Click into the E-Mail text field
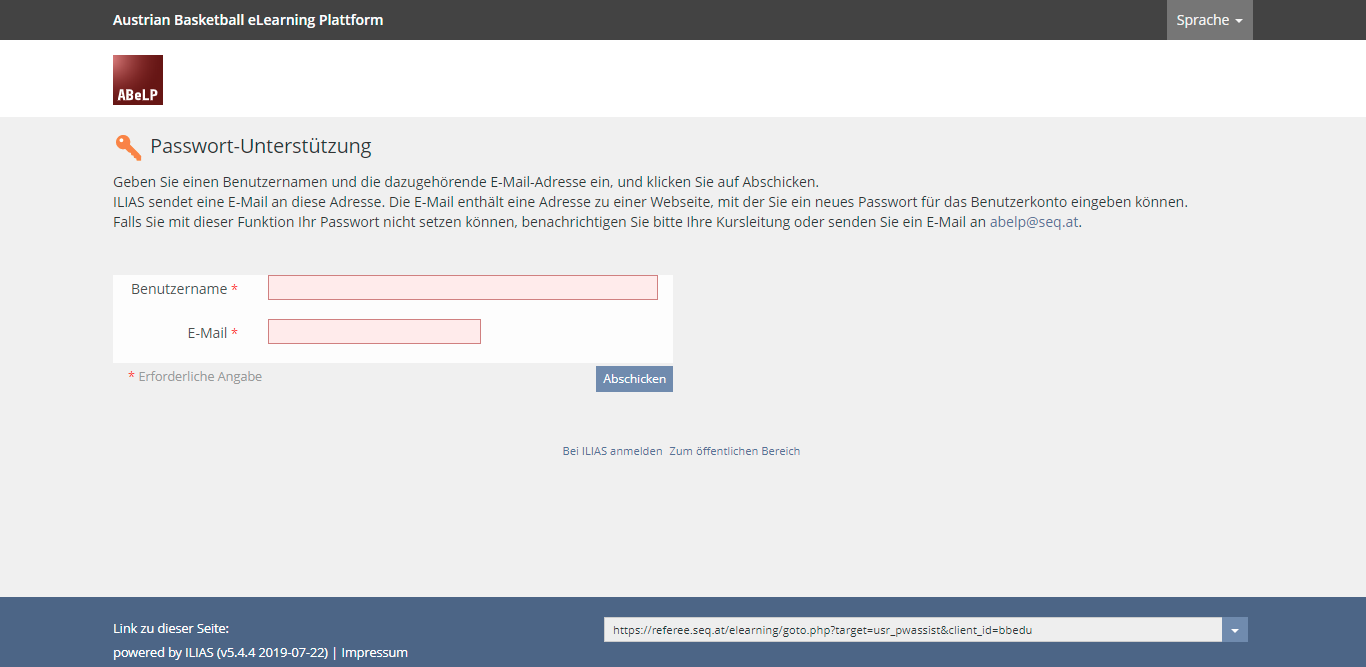This screenshot has width=1366, height=667. tap(374, 332)
